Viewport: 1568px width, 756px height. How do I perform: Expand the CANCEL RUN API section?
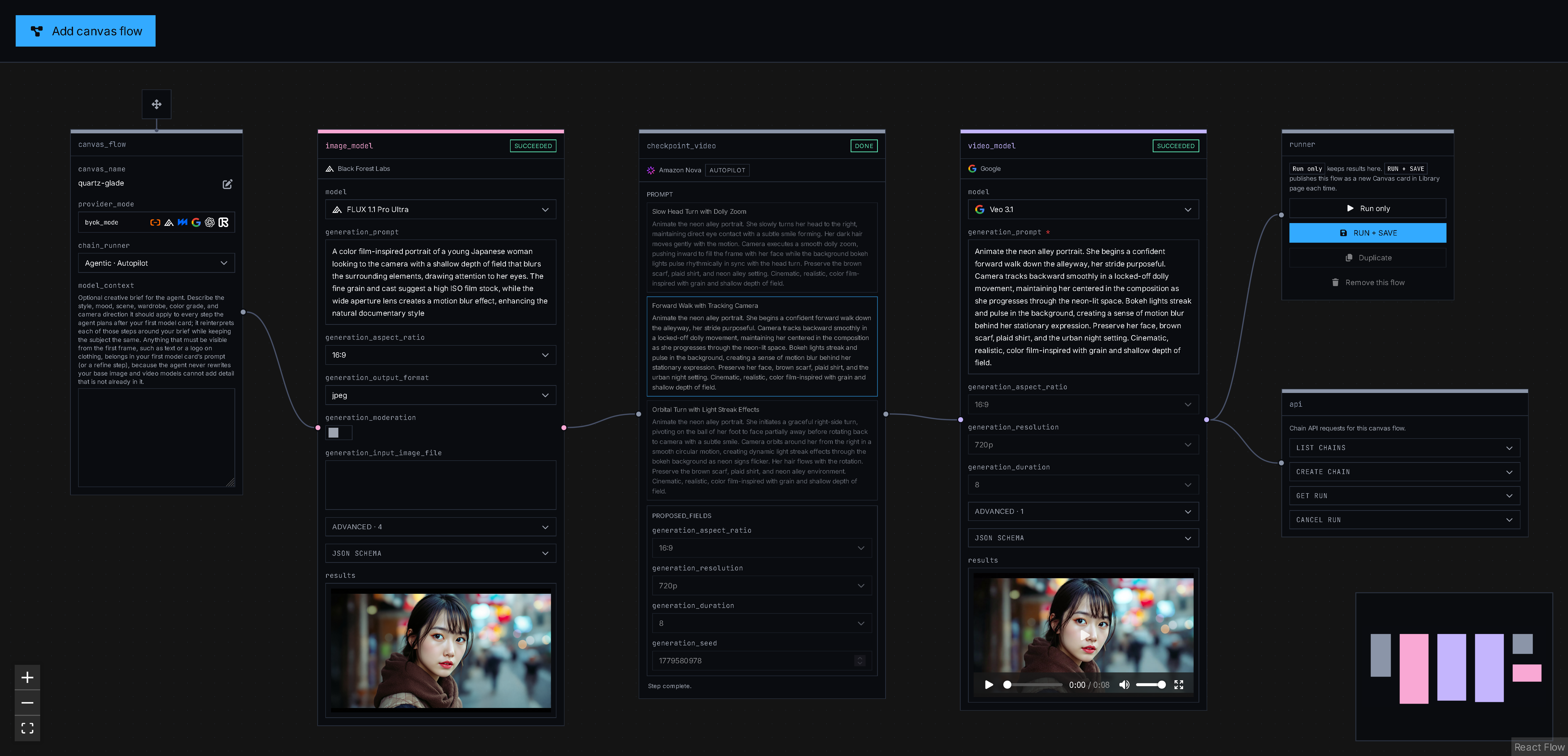(1405, 520)
